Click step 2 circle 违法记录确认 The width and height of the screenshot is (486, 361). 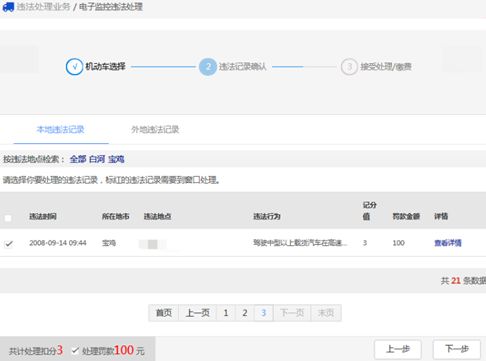pos(208,67)
